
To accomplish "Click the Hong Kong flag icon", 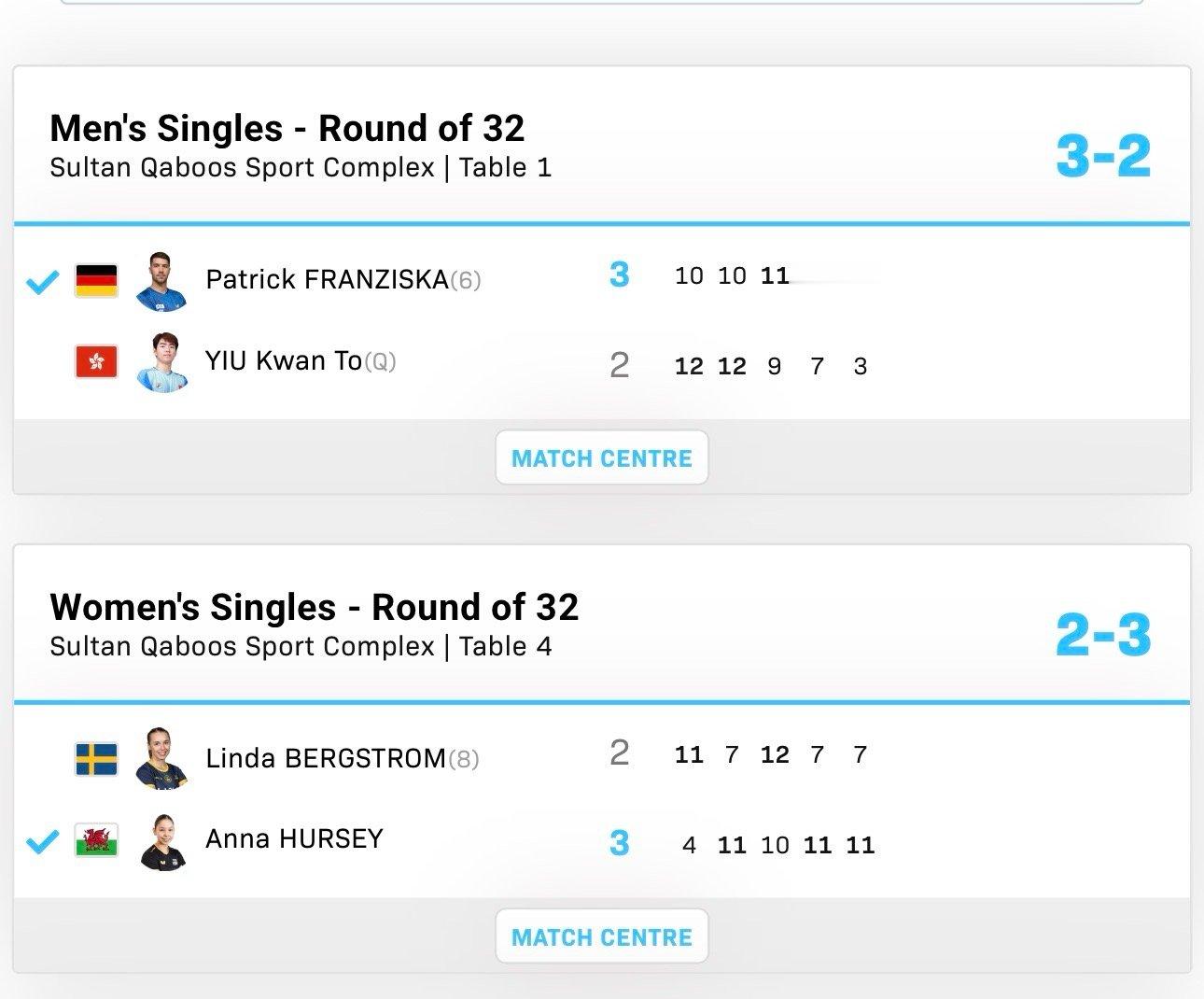I will tap(96, 361).
